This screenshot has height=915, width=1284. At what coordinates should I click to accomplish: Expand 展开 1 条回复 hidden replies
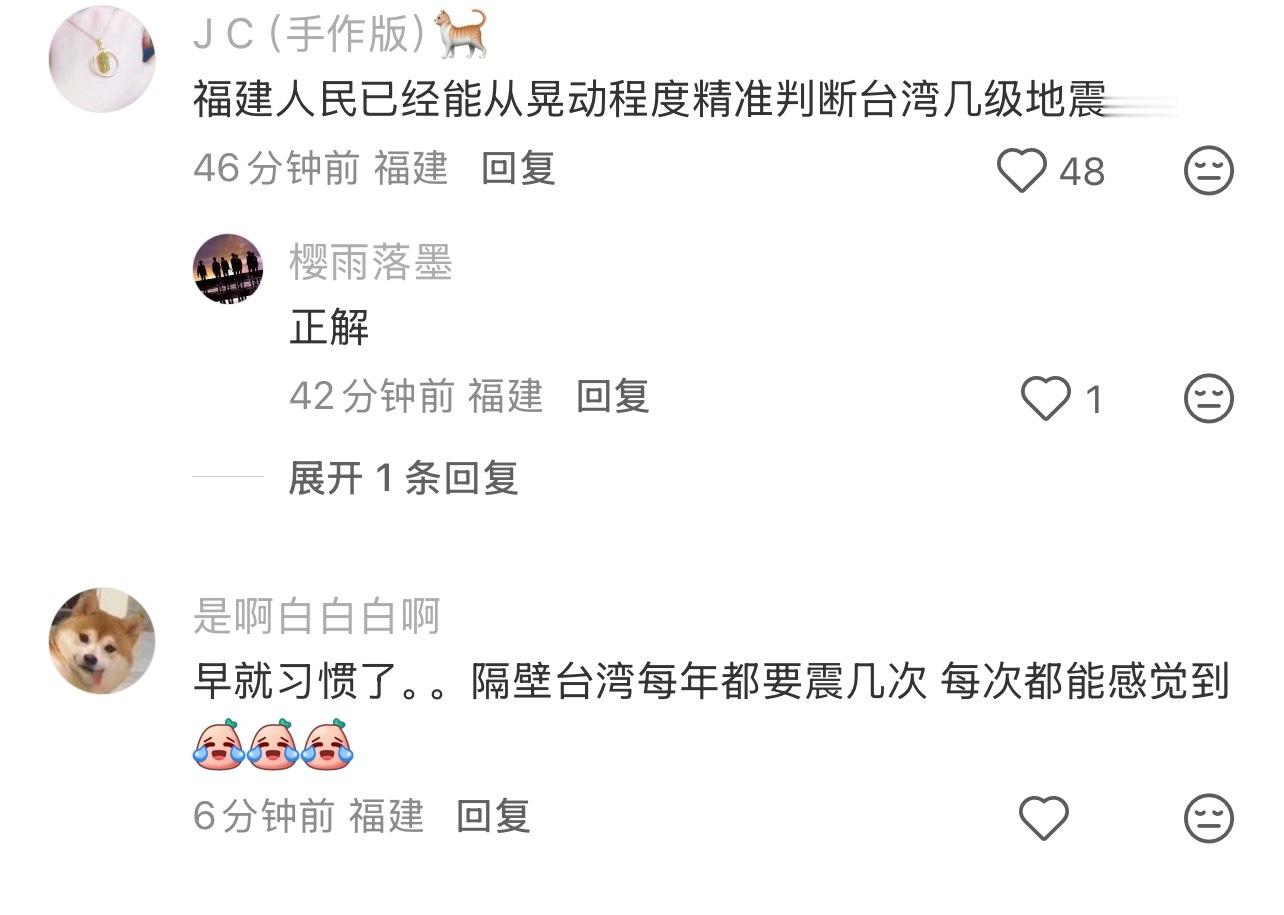pyautogui.click(x=403, y=478)
